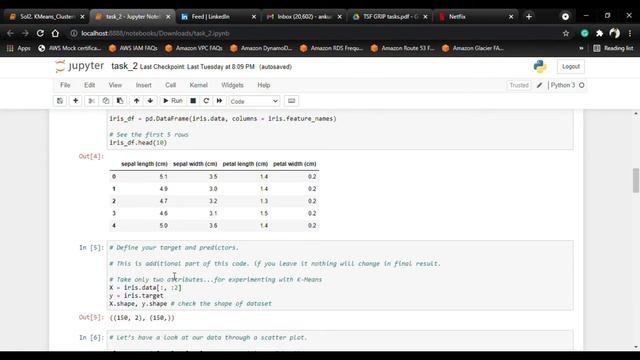Go to browser home page
Screen dimensions: 640x360
point(55,33)
